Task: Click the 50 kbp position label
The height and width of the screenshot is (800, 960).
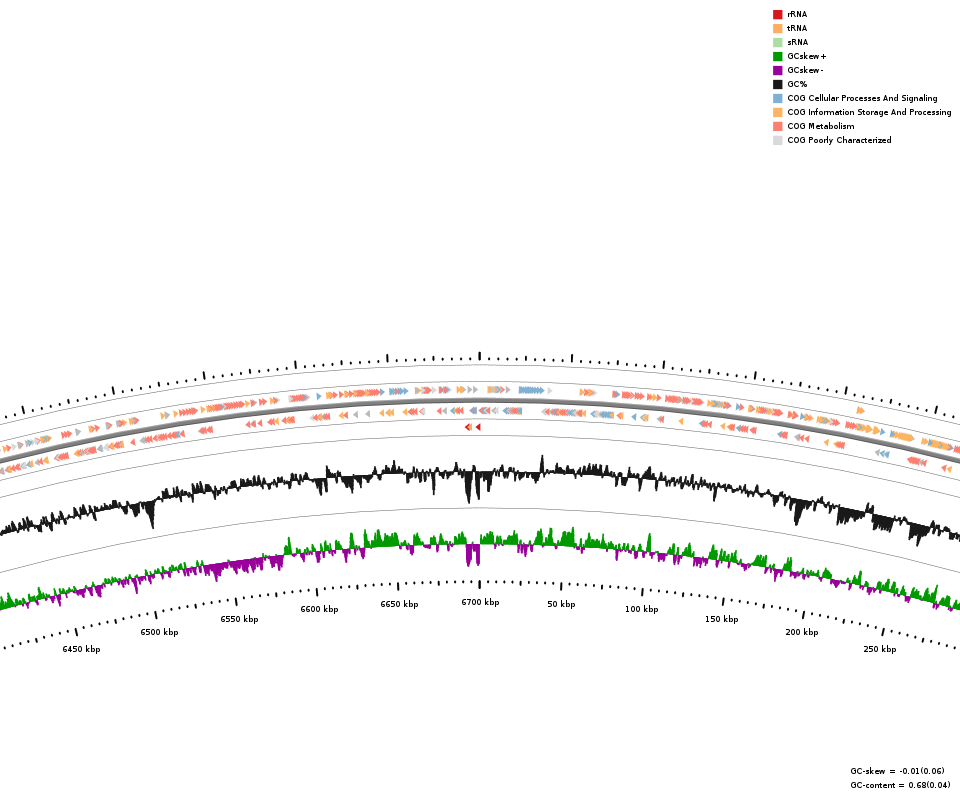Action: (x=561, y=605)
